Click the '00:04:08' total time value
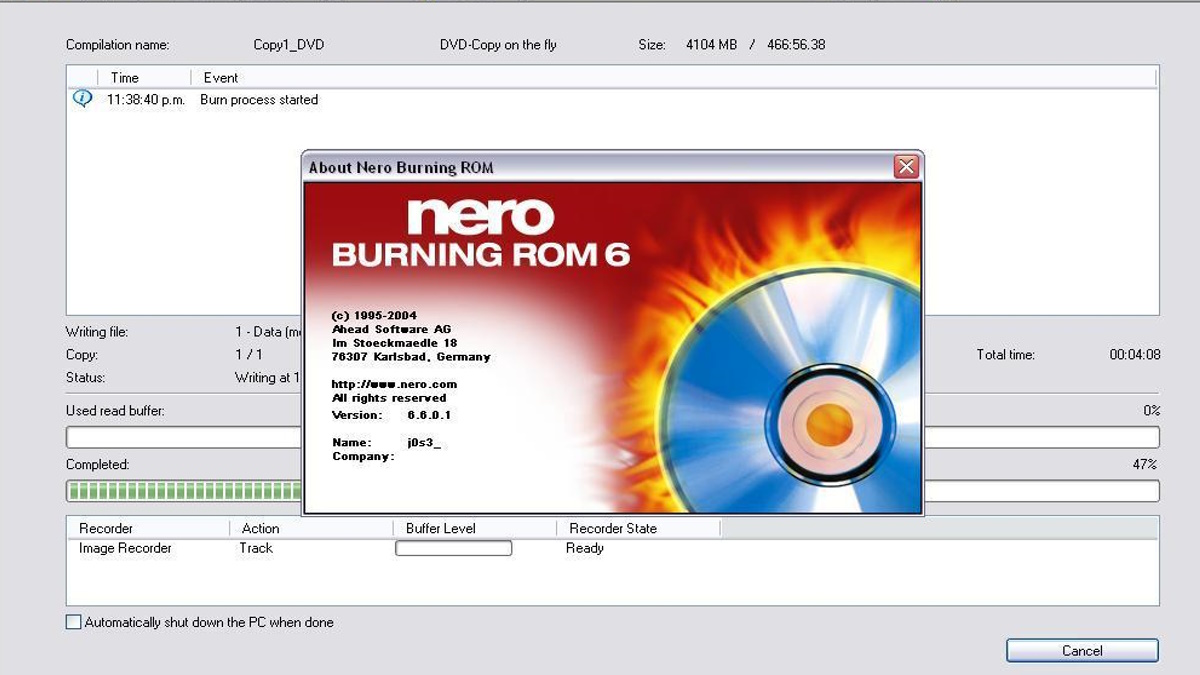This screenshot has height=675, width=1200. click(1135, 355)
